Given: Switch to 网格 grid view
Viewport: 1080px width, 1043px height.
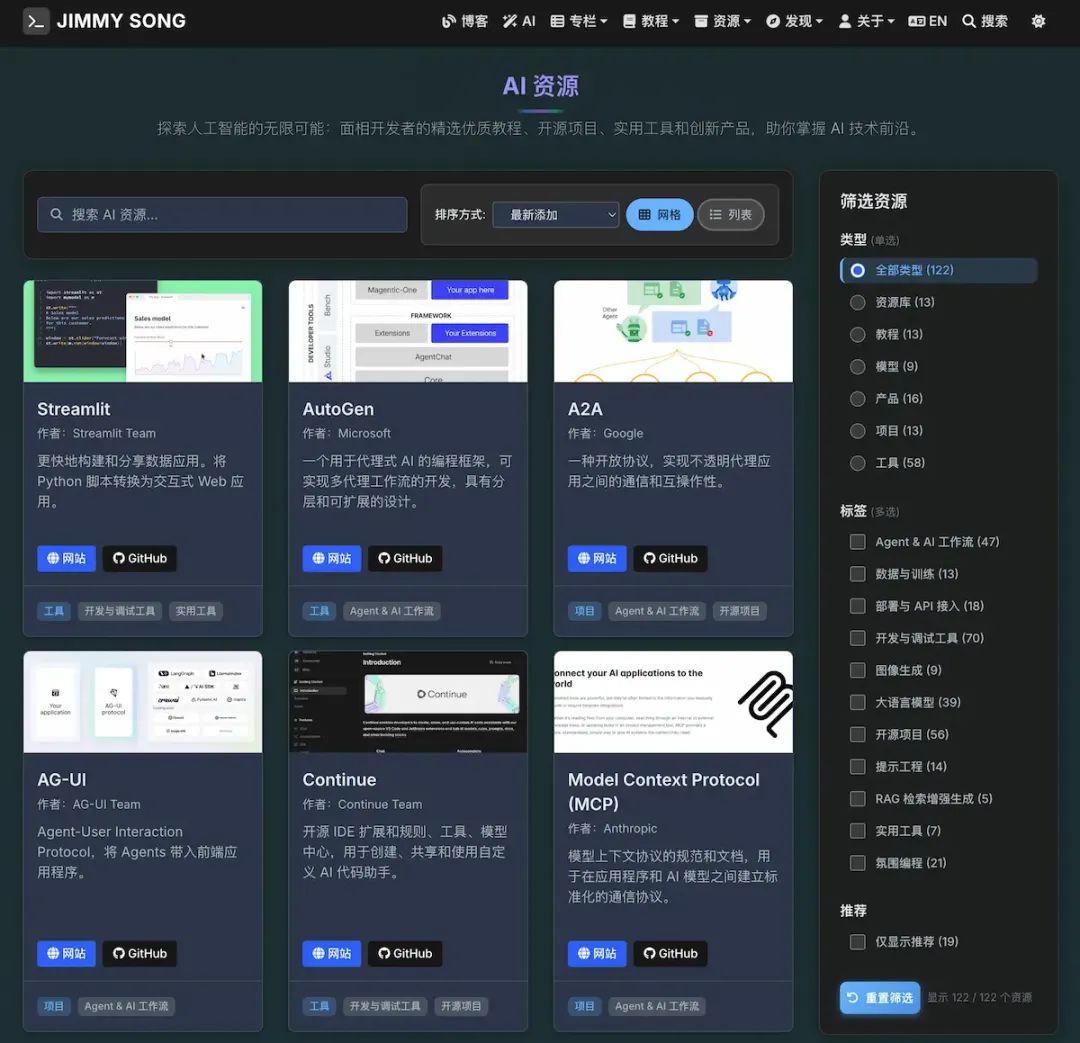Looking at the screenshot, I should 659,214.
